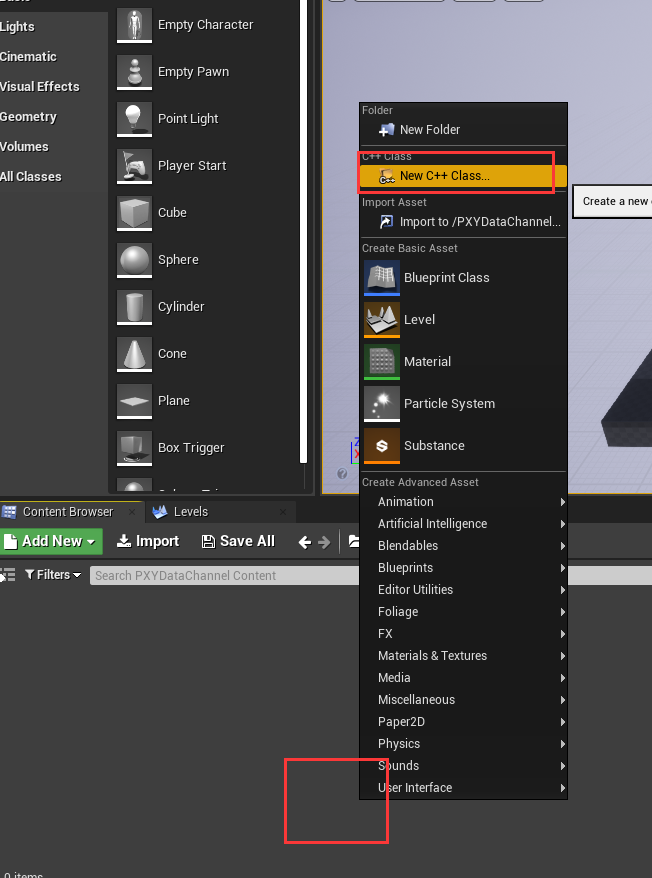Select the Empty Character icon
The height and width of the screenshot is (878, 652).
(x=134, y=25)
